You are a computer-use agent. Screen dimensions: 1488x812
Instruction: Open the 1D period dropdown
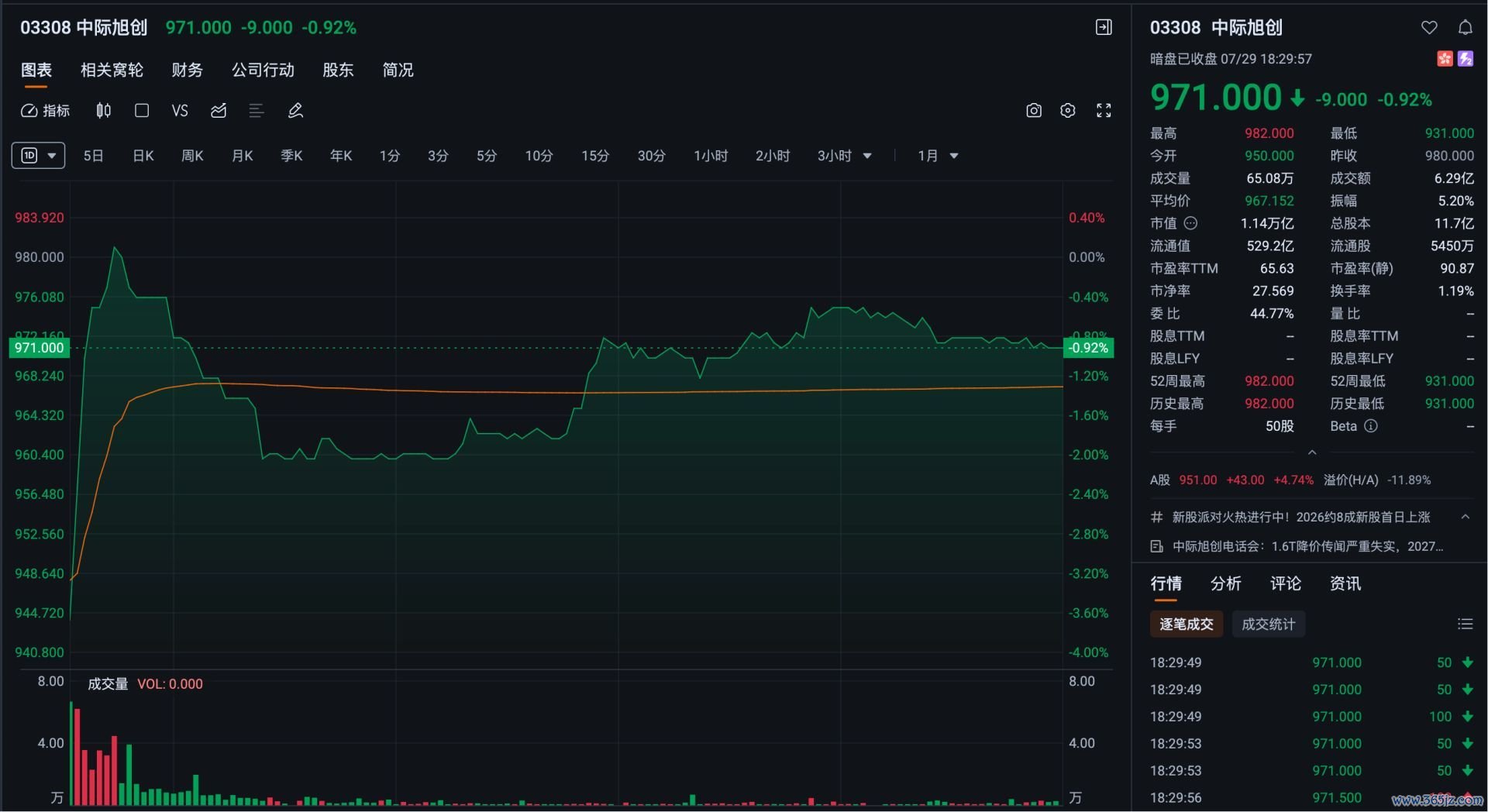tap(38, 156)
